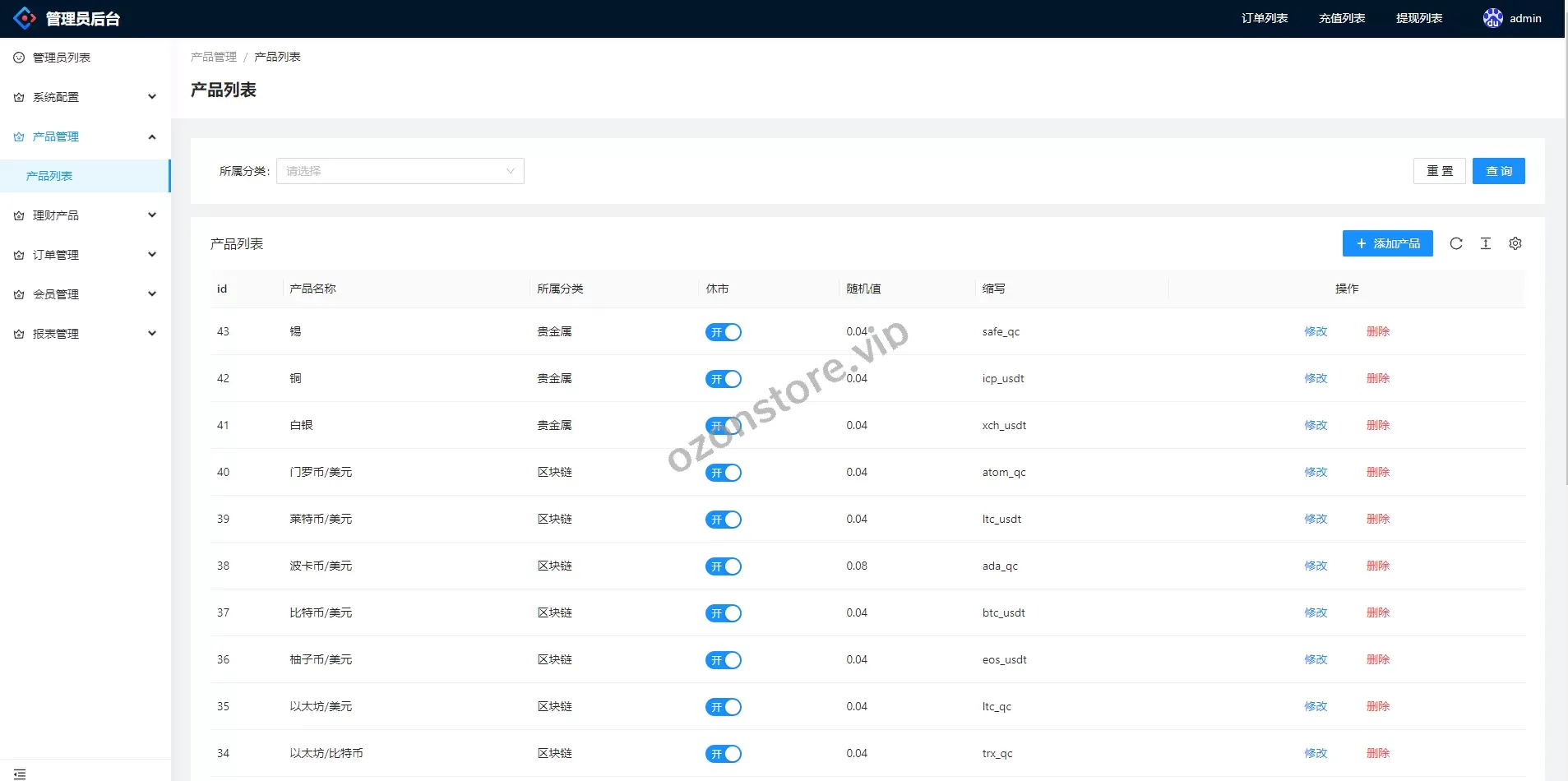The height and width of the screenshot is (781, 1568).
Task: Click 删除 link for 白银 row
Action: (x=1377, y=425)
